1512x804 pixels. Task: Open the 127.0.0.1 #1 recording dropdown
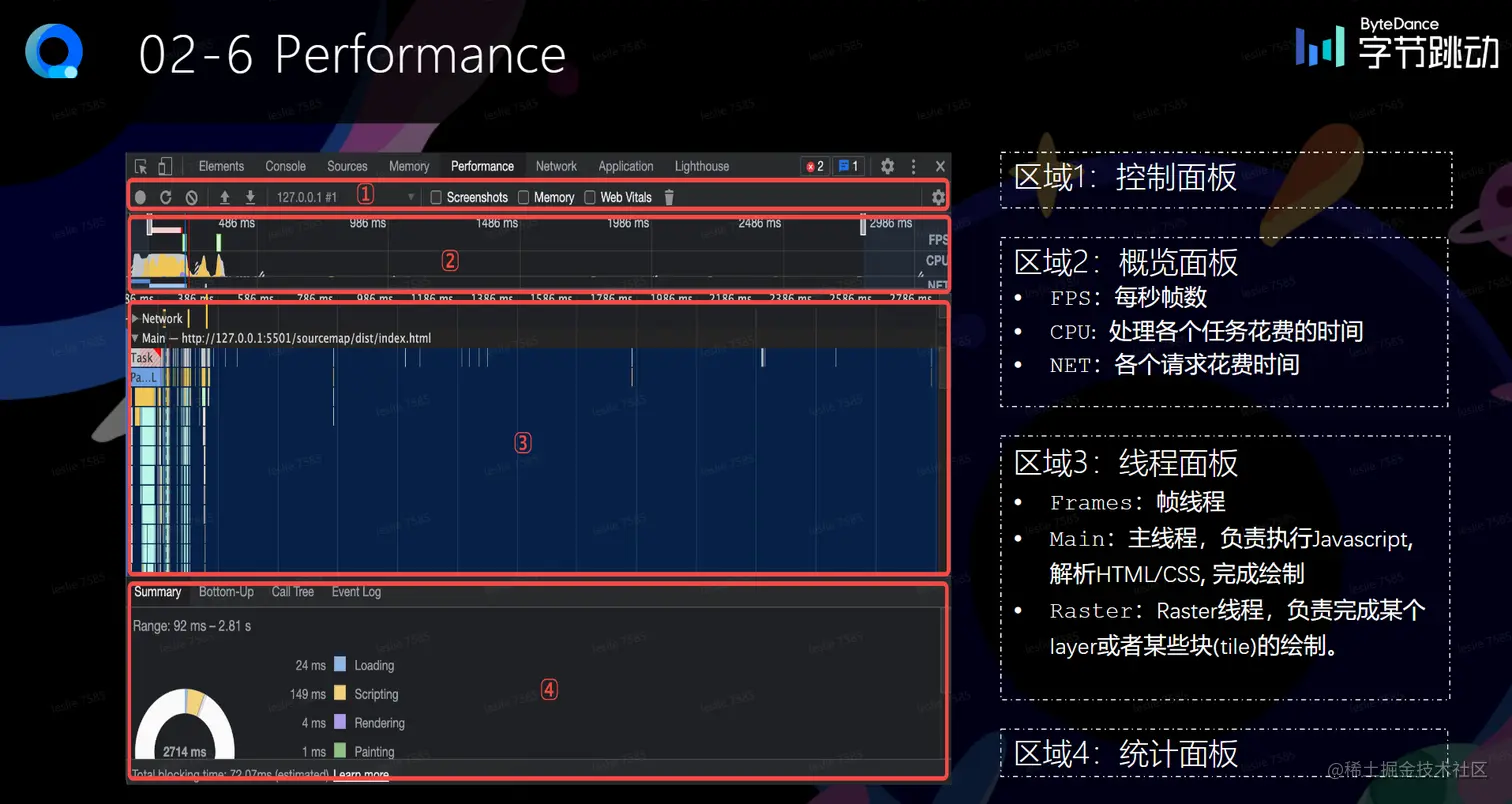[x=345, y=198]
